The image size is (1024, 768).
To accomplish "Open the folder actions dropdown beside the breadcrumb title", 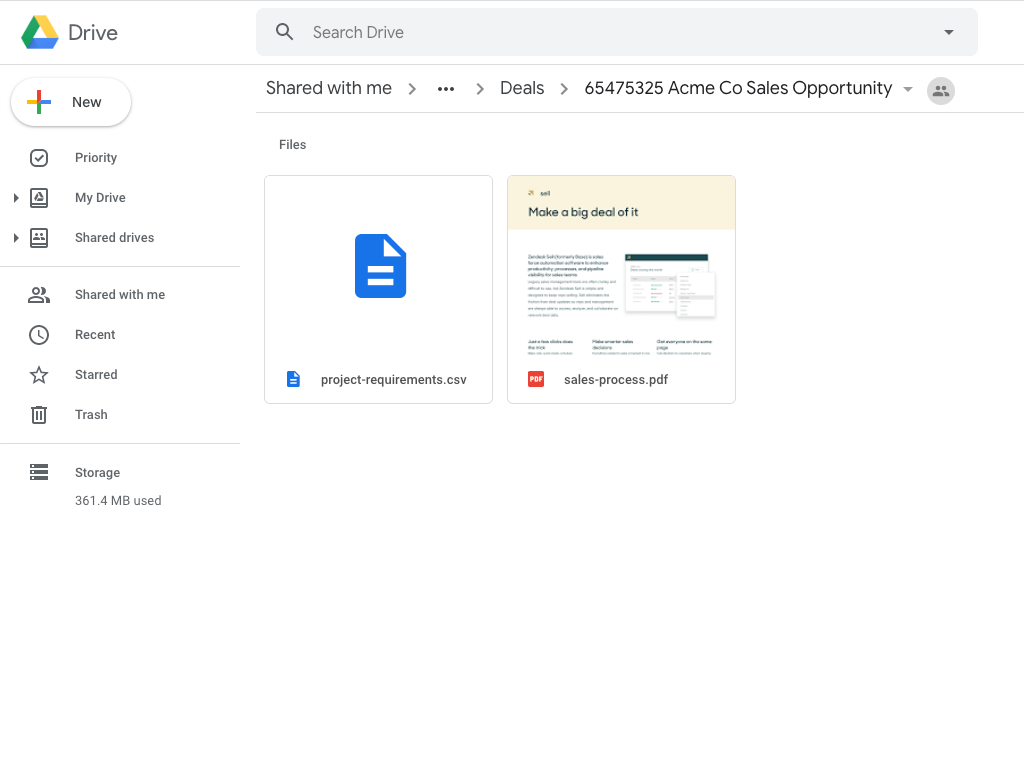I will [x=908, y=88].
